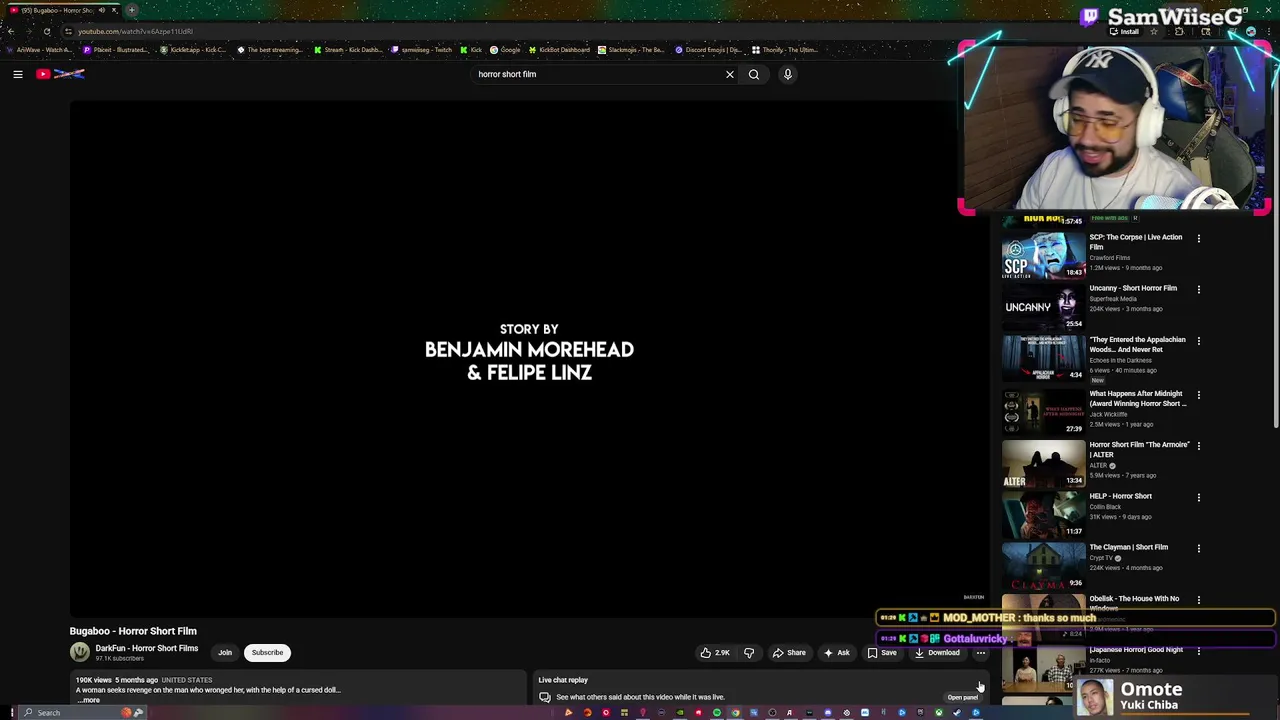The height and width of the screenshot is (720, 1280).
Task: Go to the YouTube home logo
Action: [61, 74]
